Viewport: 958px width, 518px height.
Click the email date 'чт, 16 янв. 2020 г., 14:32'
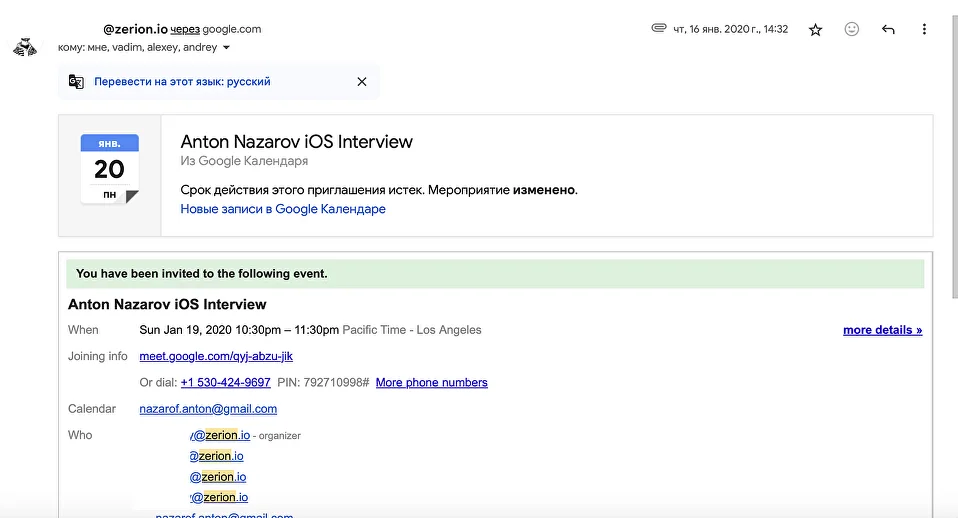pyautogui.click(x=730, y=29)
